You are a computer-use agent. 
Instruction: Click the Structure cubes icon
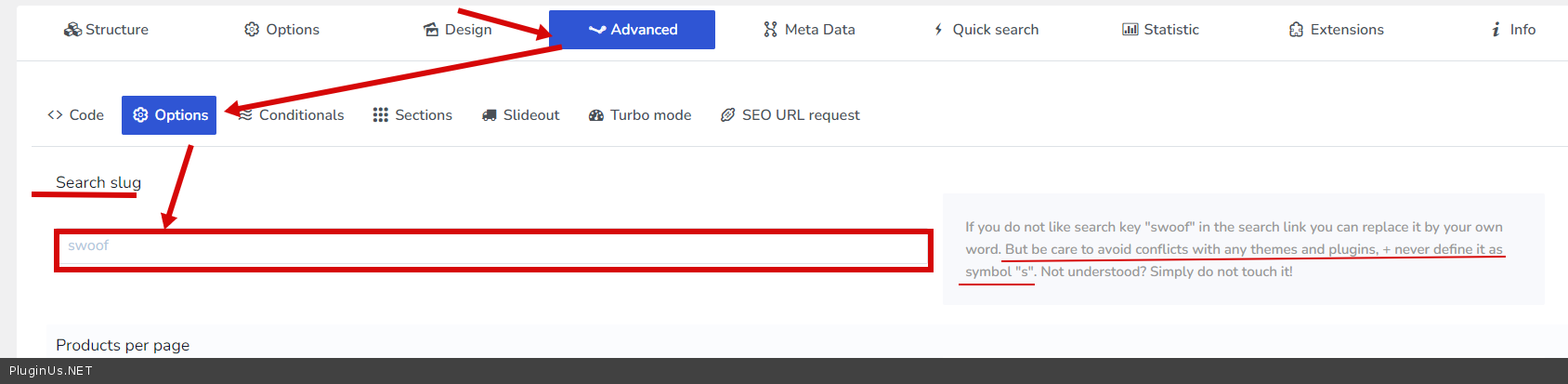click(x=72, y=30)
